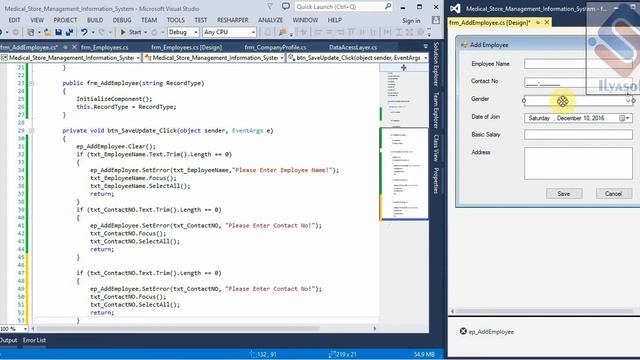Click the find-in-files toolbar icon

282,32
